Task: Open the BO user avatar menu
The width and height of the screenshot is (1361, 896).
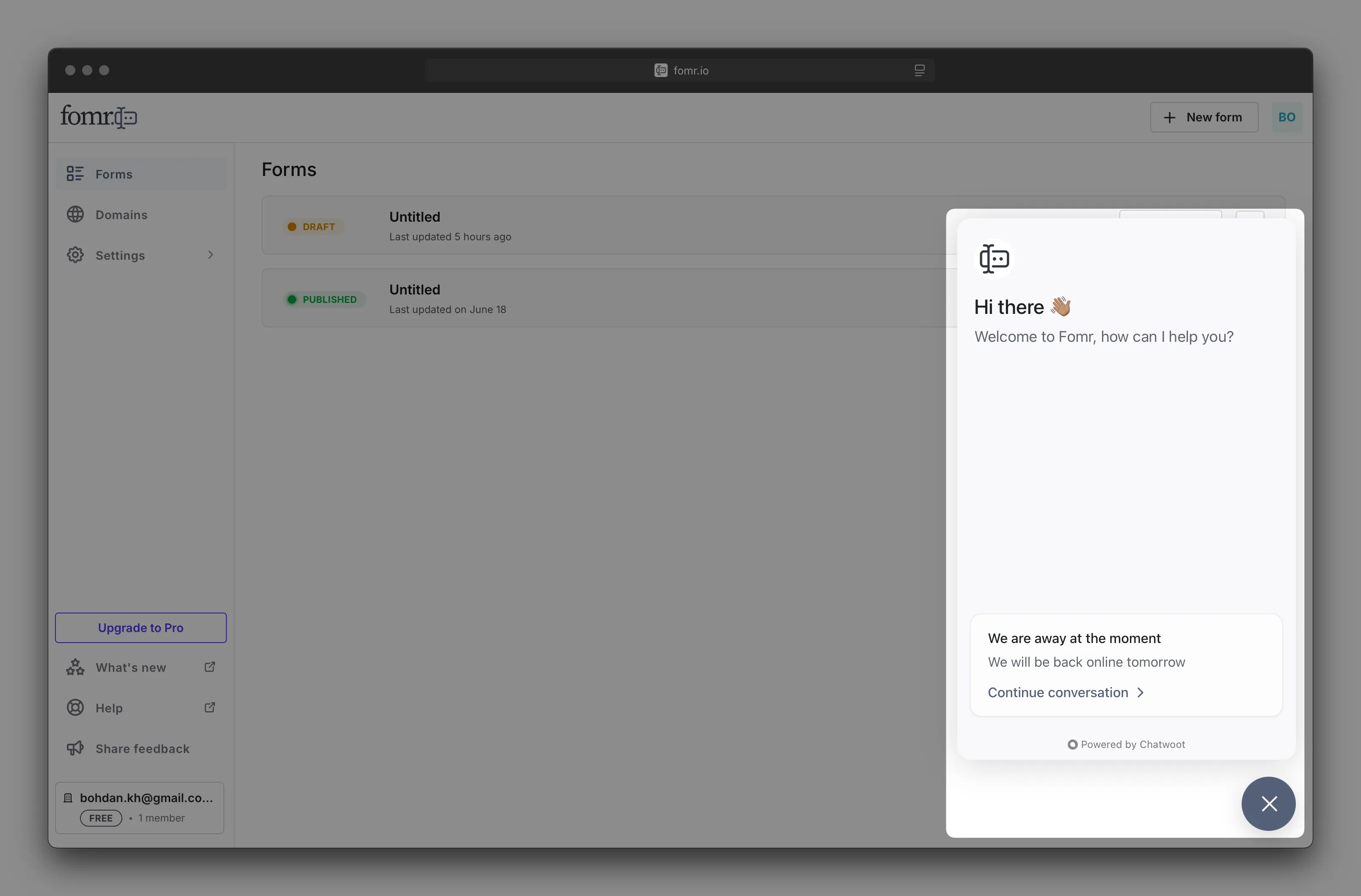Action: [x=1286, y=117]
